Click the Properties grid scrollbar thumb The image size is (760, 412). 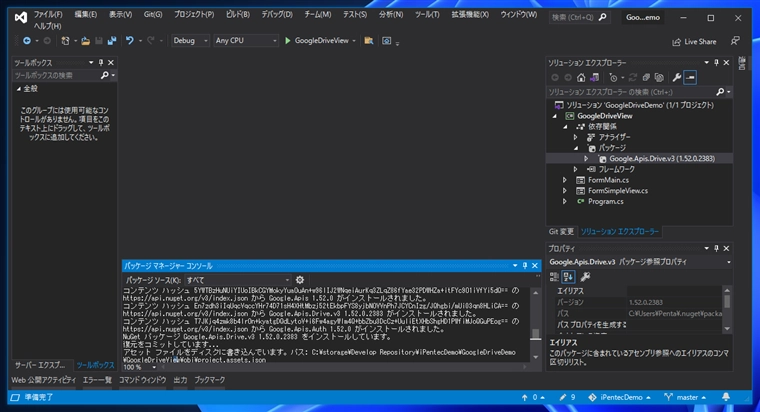tap(727, 301)
